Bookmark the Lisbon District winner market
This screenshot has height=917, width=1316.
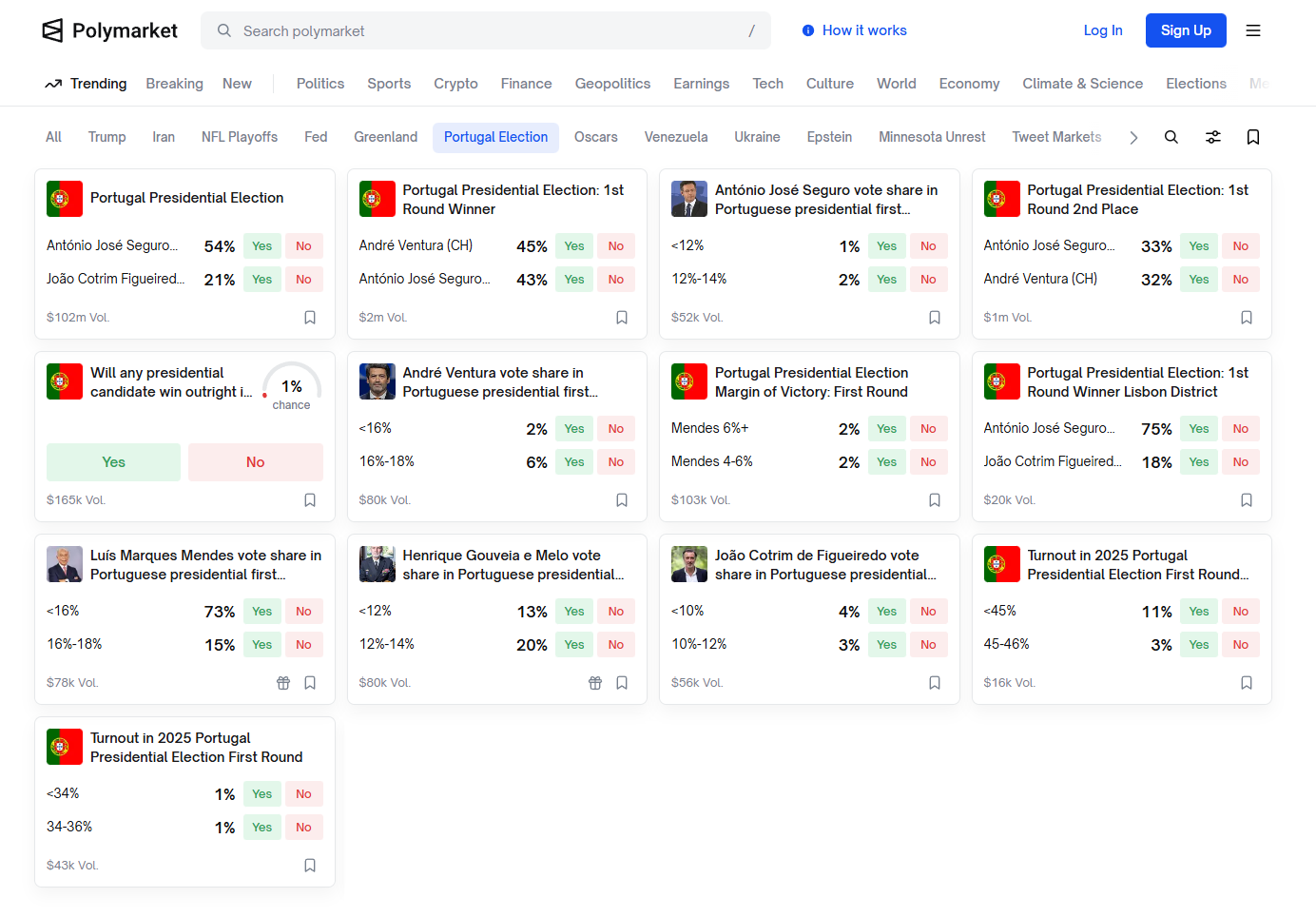[x=1247, y=500]
